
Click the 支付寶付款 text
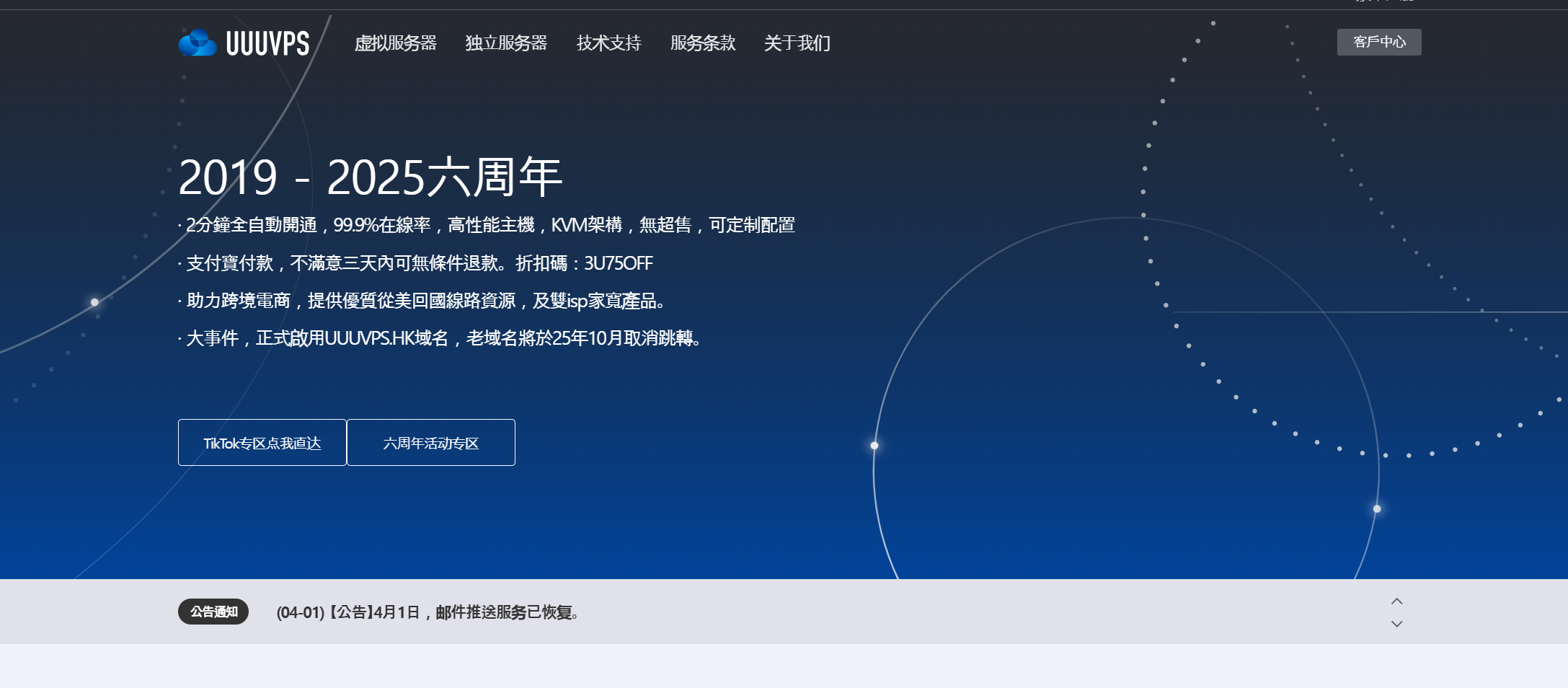(229, 263)
